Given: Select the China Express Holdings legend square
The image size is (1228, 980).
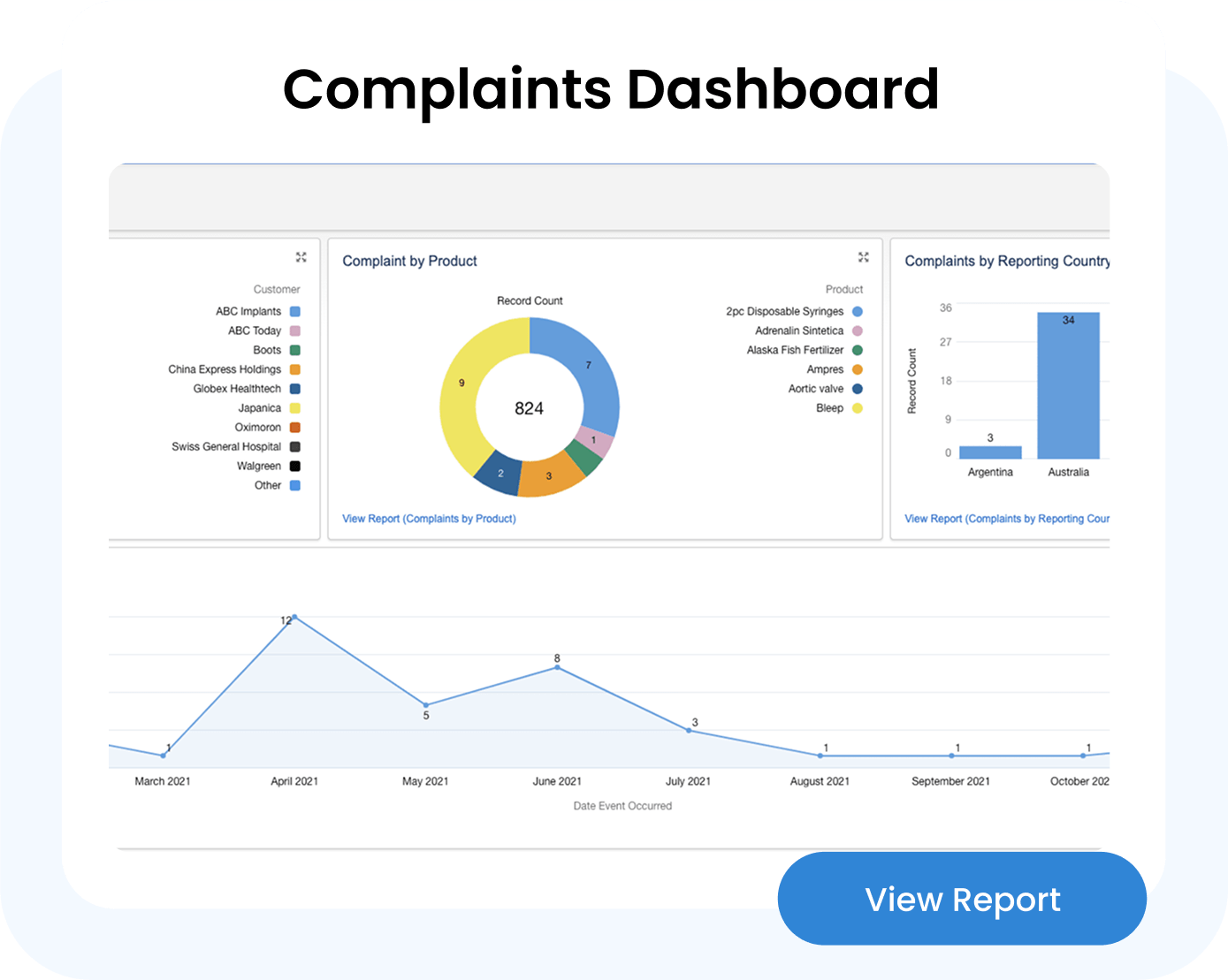Looking at the screenshot, I should point(295,369).
